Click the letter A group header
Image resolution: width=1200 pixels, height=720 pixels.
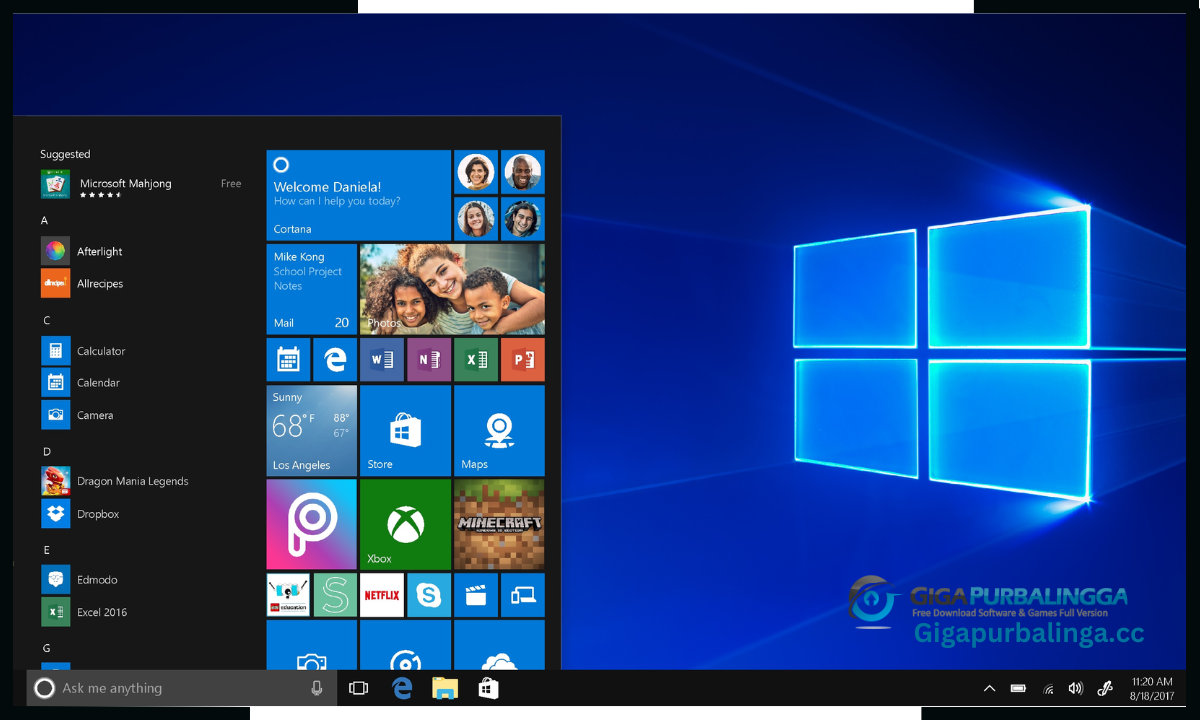(44, 220)
